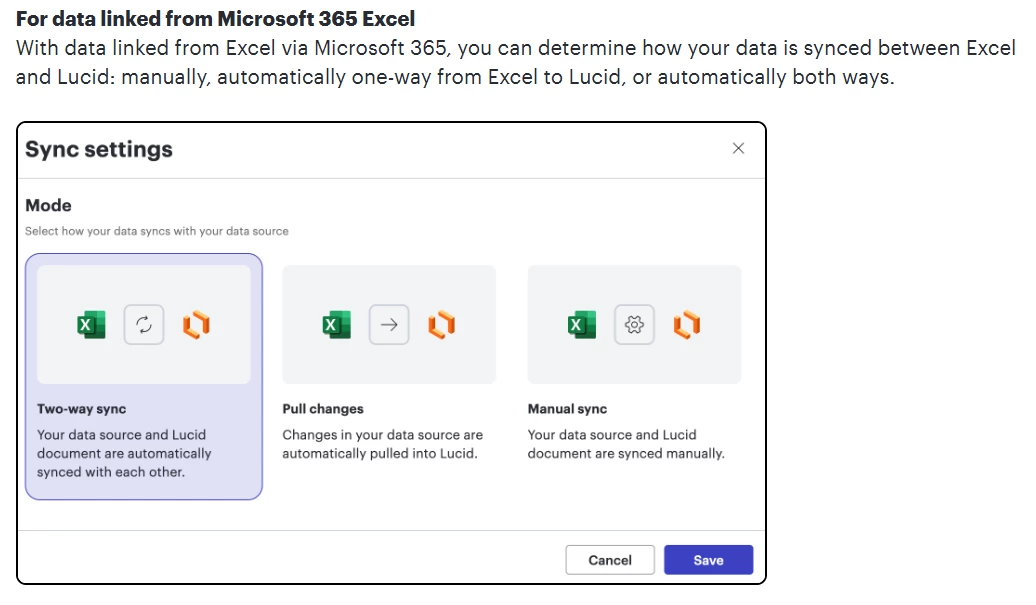The height and width of the screenshot is (605, 1036).
Task: Click the gear icon in Manual sync
Action: click(x=634, y=324)
